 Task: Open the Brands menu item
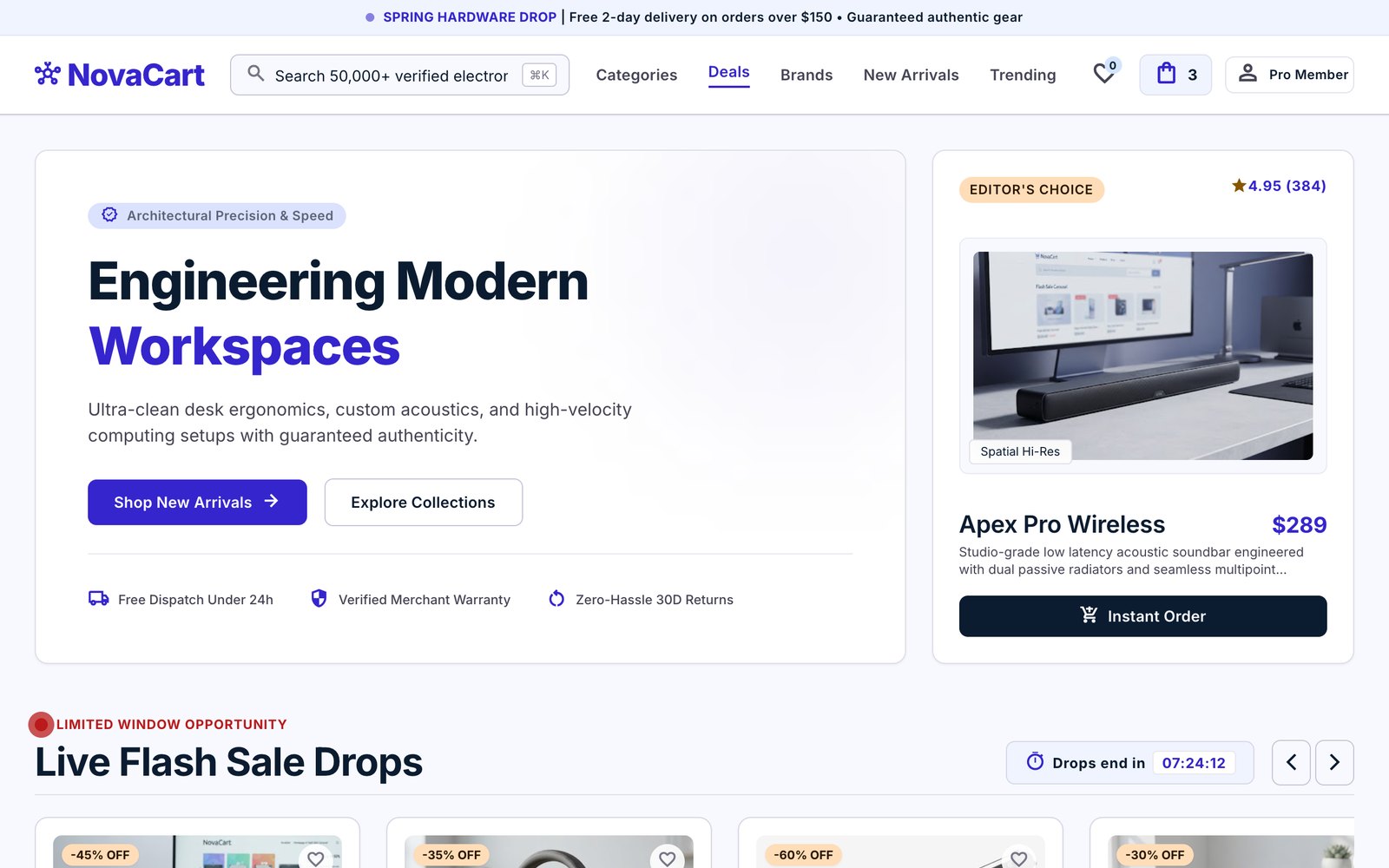pyautogui.click(x=806, y=75)
